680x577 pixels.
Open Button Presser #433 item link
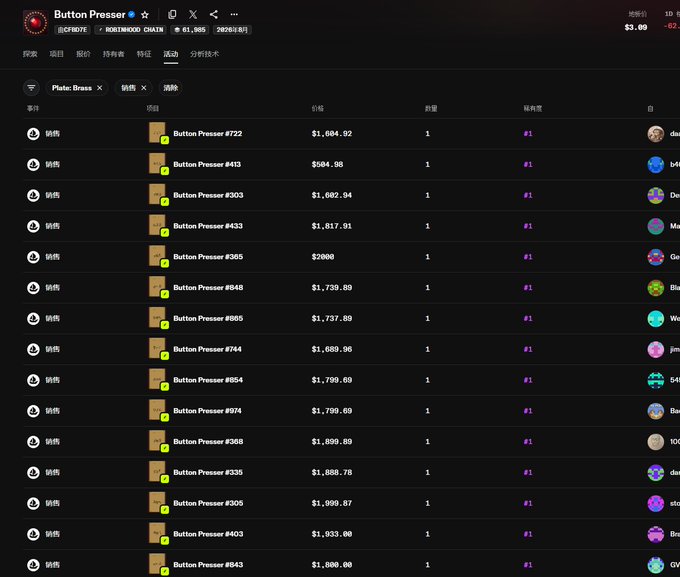pos(208,226)
